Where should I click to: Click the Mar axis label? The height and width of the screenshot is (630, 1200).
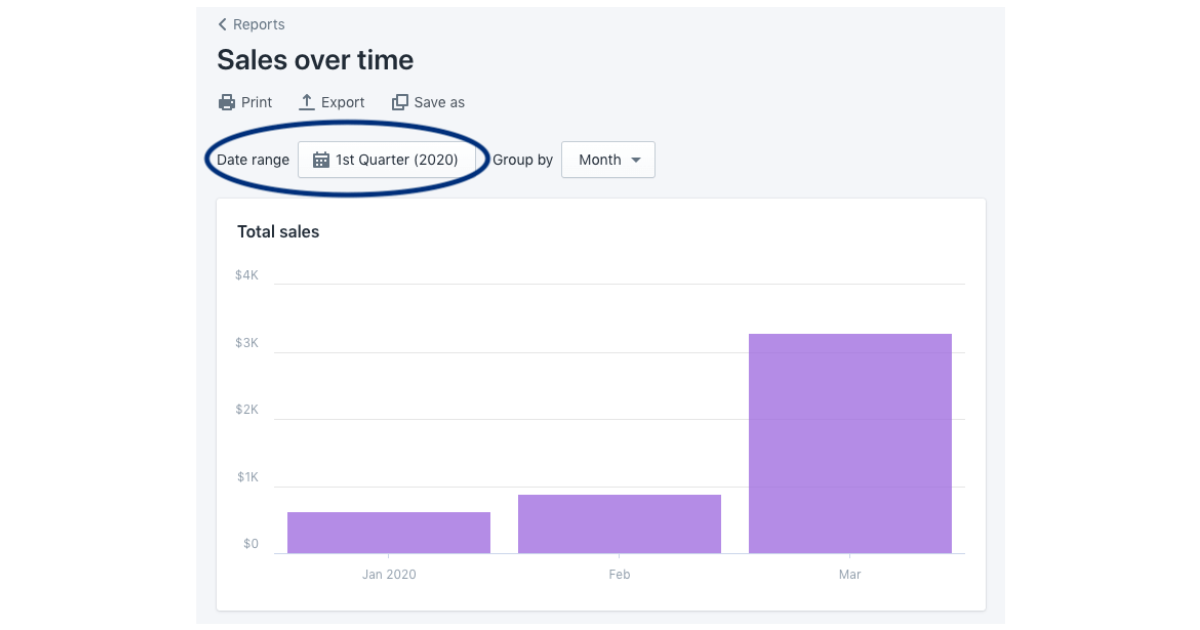[850, 574]
